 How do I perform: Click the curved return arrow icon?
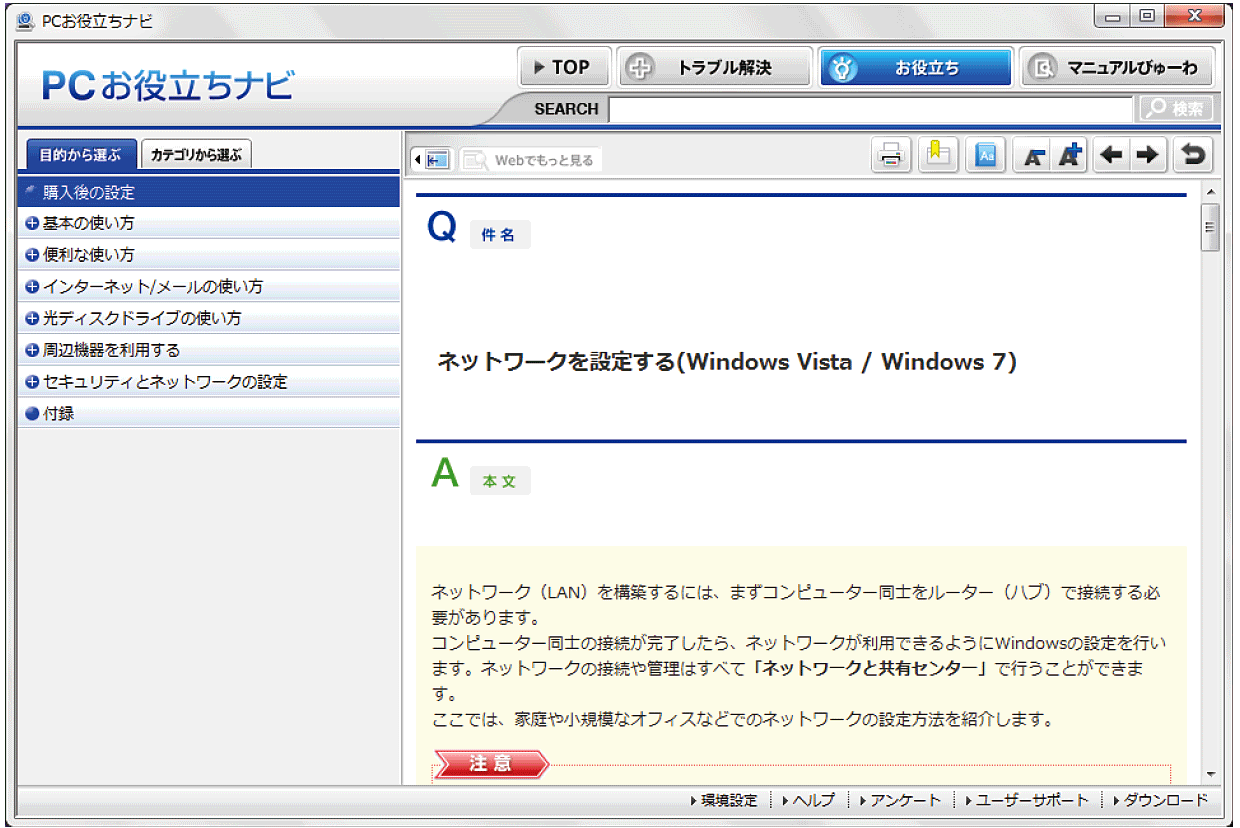(1192, 156)
